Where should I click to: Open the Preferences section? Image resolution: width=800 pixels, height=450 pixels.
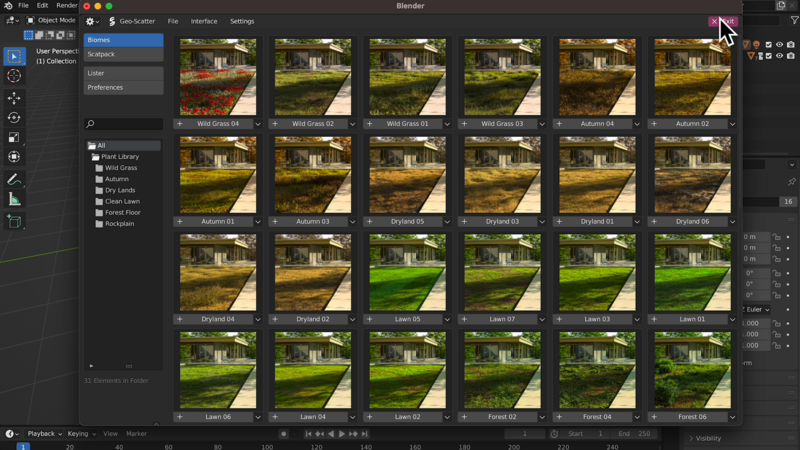point(123,87)
